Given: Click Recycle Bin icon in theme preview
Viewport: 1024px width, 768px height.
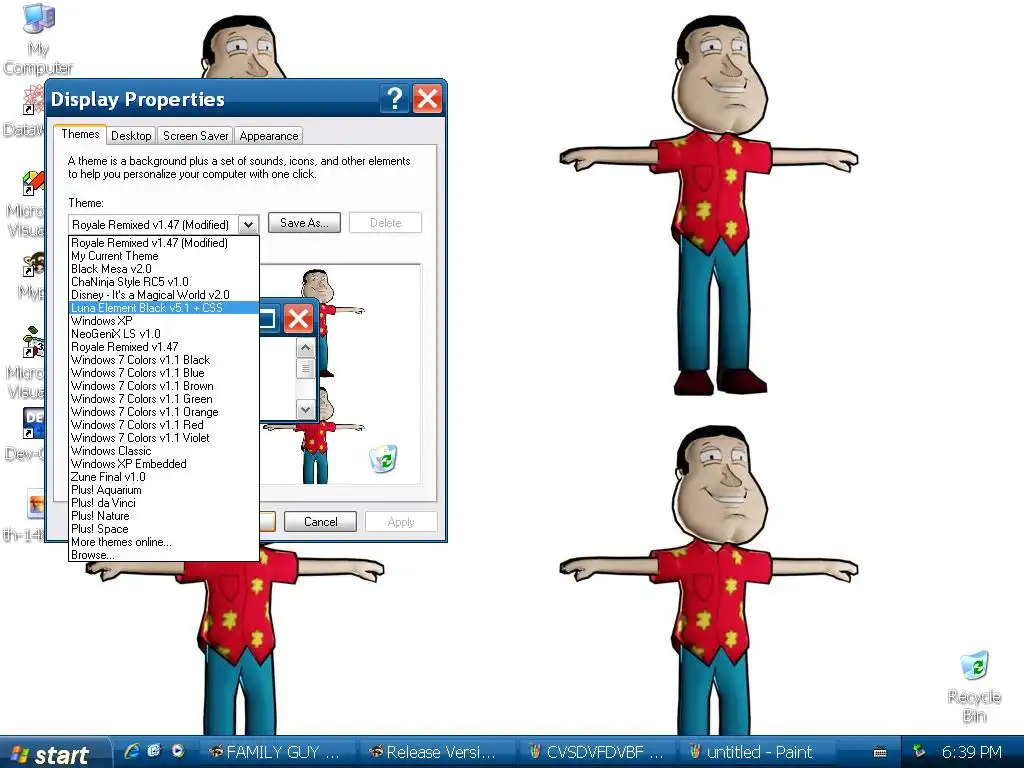Looking at the screenshot, I should click(x=384, y=458).
